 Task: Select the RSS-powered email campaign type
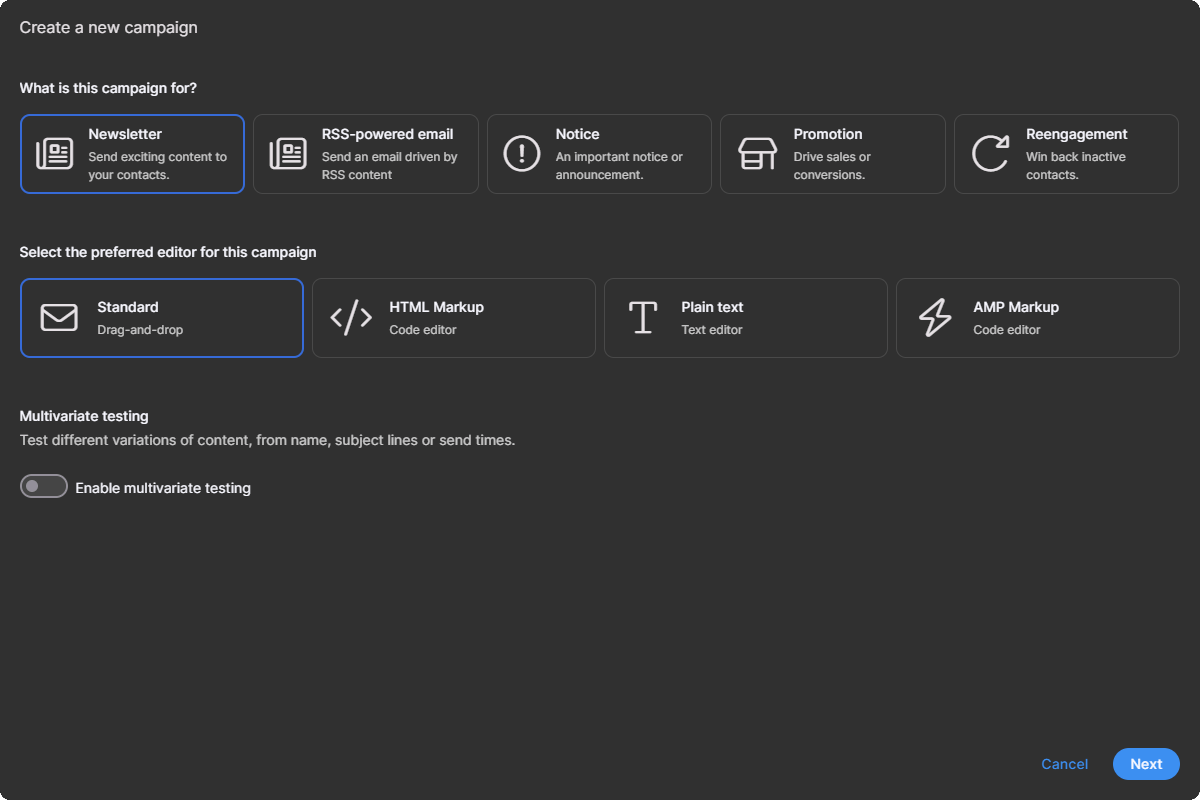coord(366,153)
